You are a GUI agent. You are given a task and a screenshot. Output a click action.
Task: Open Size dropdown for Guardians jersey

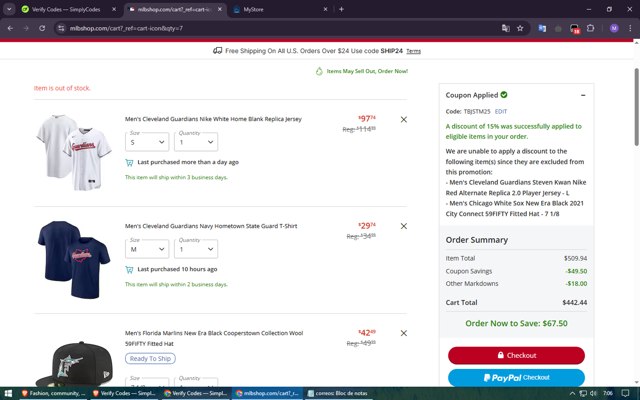(147, 142)
